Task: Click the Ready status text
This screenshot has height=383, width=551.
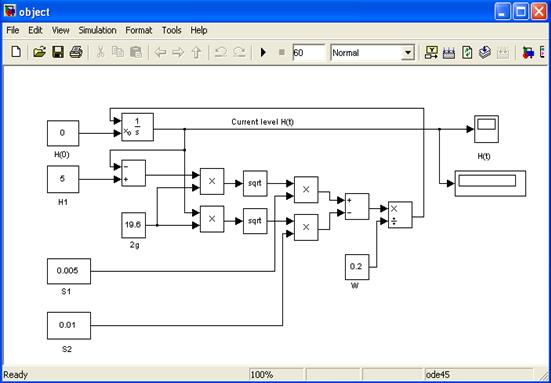Action: click(x=15, y=375)
